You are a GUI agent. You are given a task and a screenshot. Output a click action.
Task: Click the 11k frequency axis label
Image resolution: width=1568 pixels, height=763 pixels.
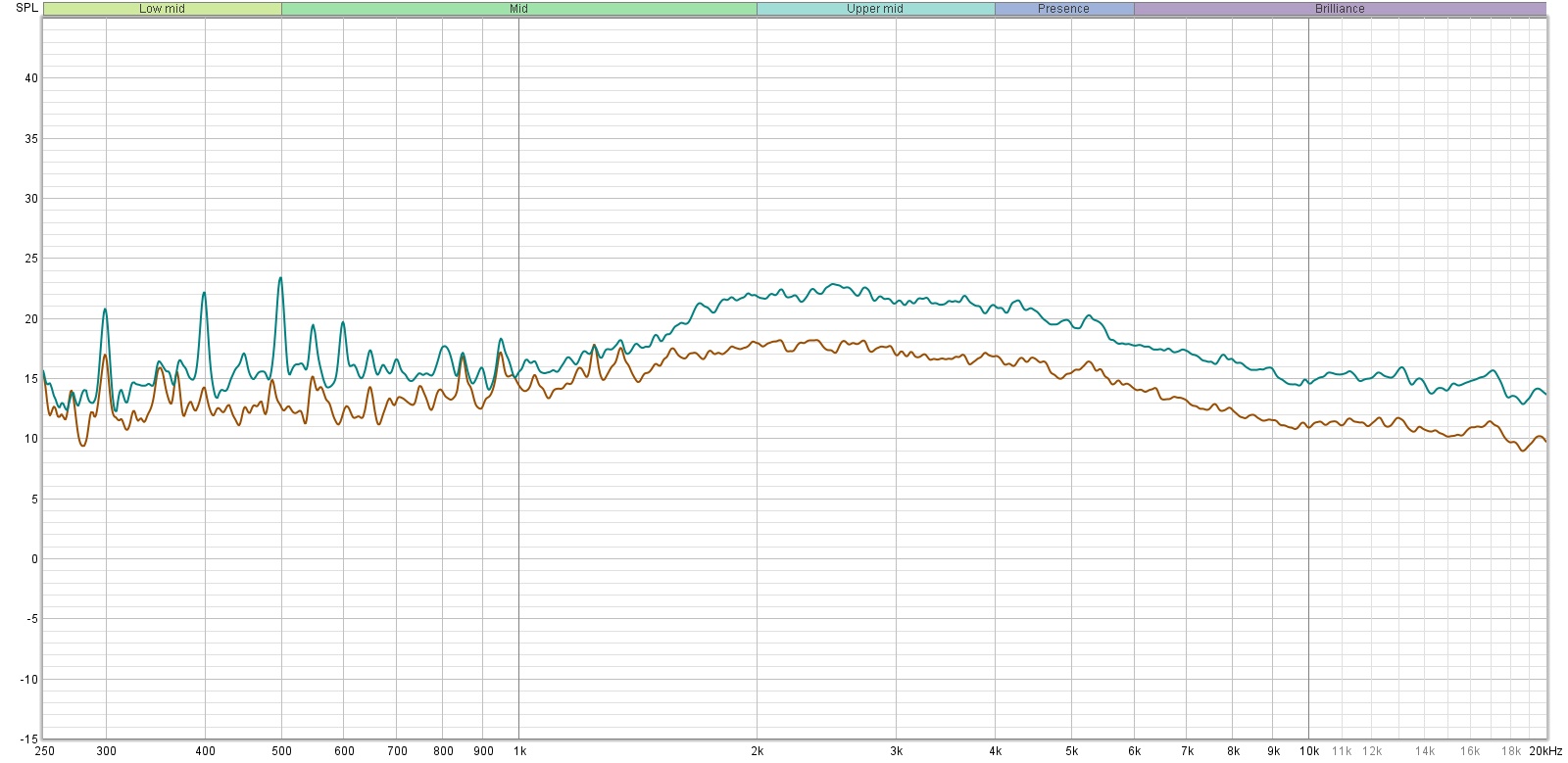click(1342, 751)
